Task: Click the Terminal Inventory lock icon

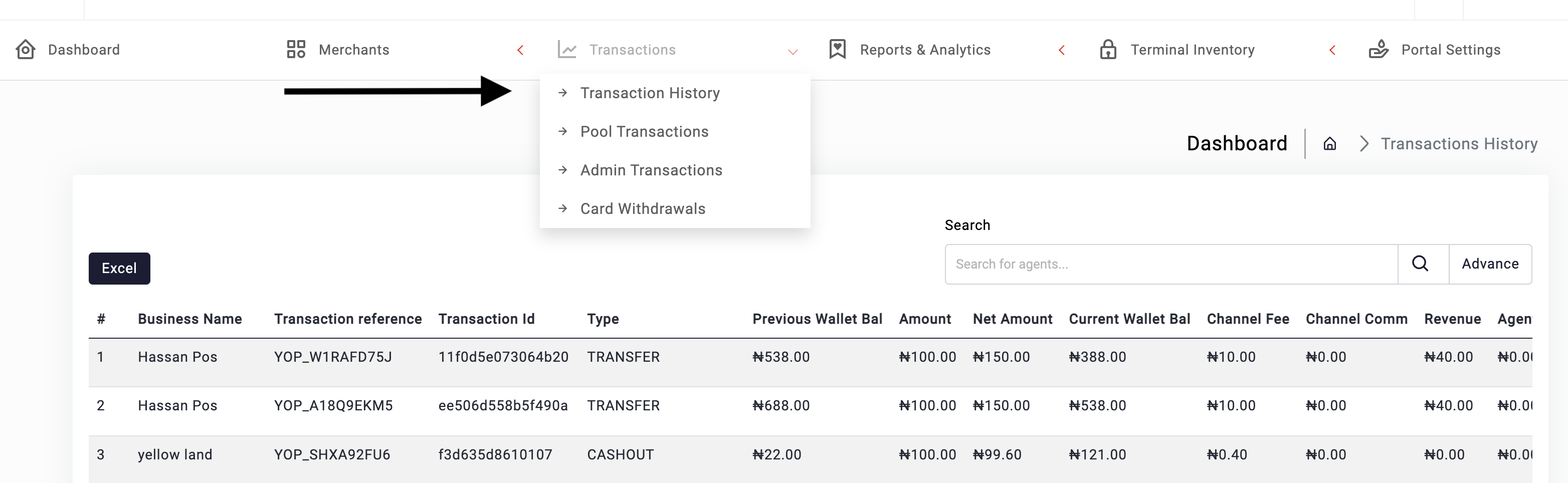Action: tap(1108, 49)
